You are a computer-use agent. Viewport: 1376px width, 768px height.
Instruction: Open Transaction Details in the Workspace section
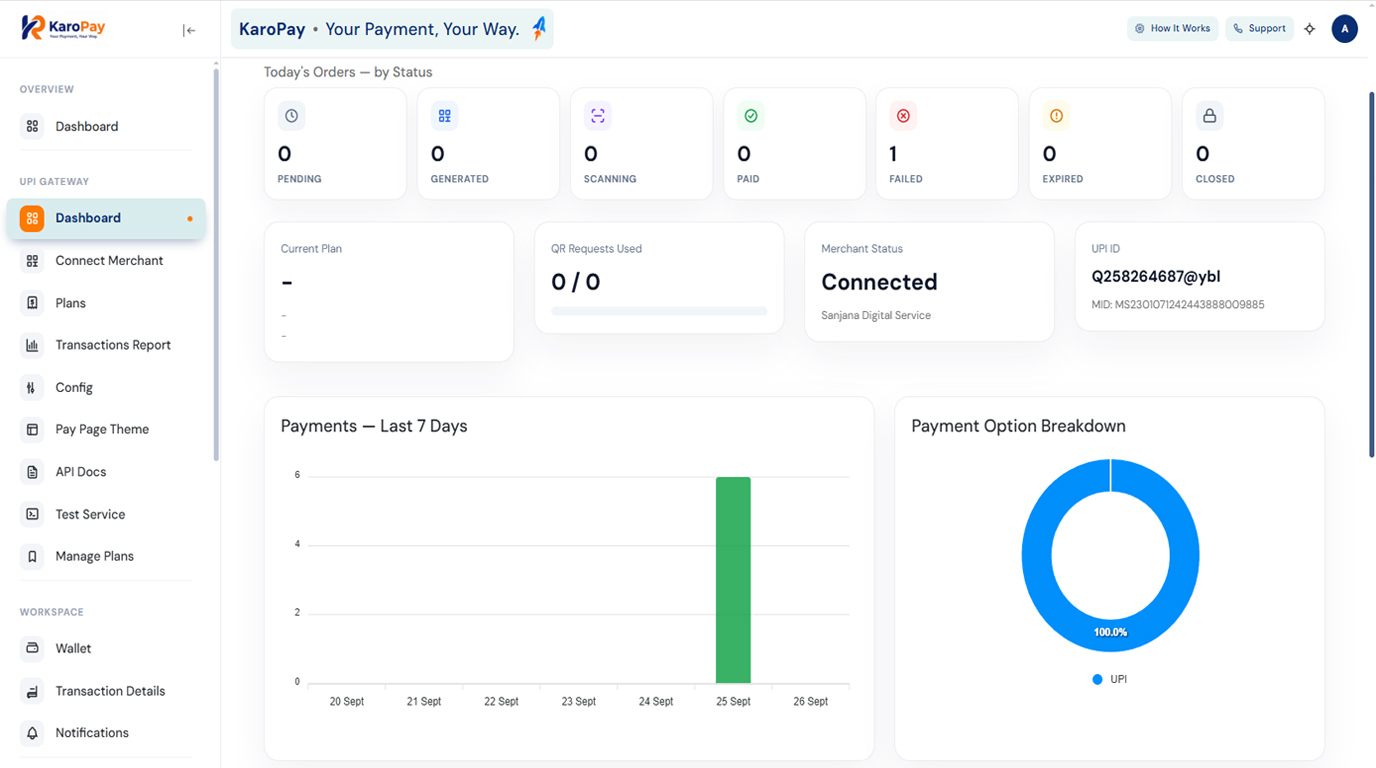[x=106, y=691]
